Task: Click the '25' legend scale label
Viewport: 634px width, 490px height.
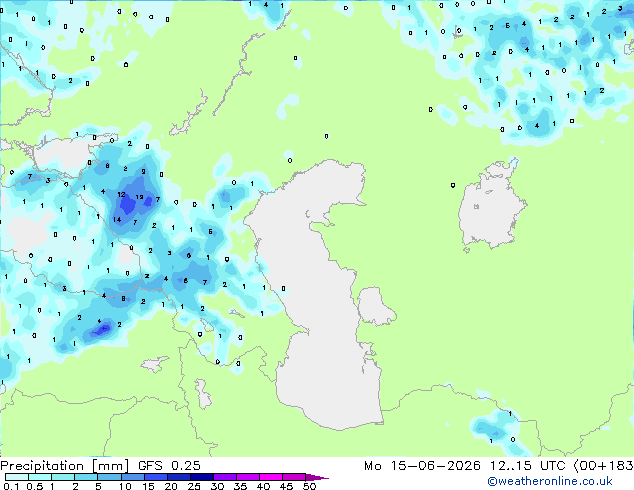Action: tap(194, 486)
